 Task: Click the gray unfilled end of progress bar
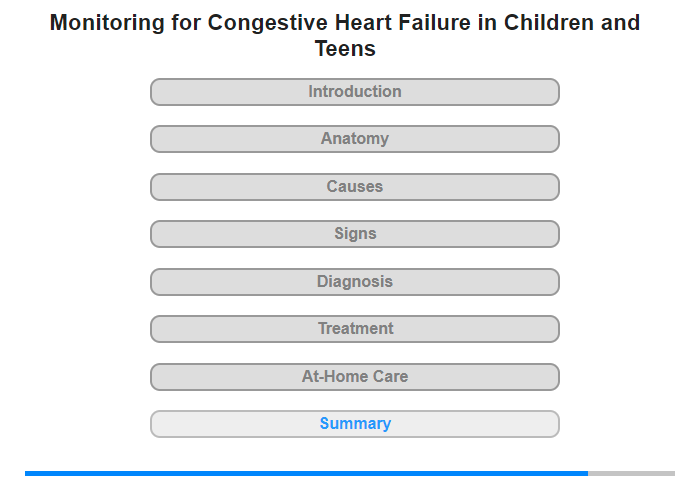pyautogui.click(x=631, y=473)
